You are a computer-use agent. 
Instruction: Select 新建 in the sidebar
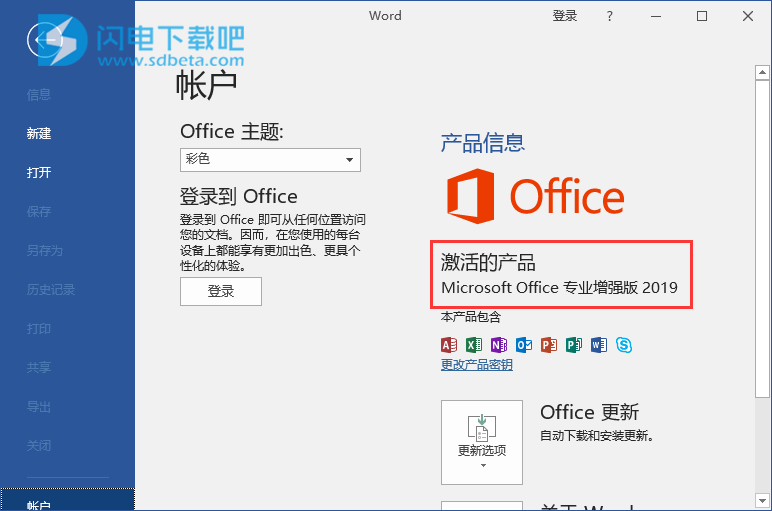click(39, 133)
